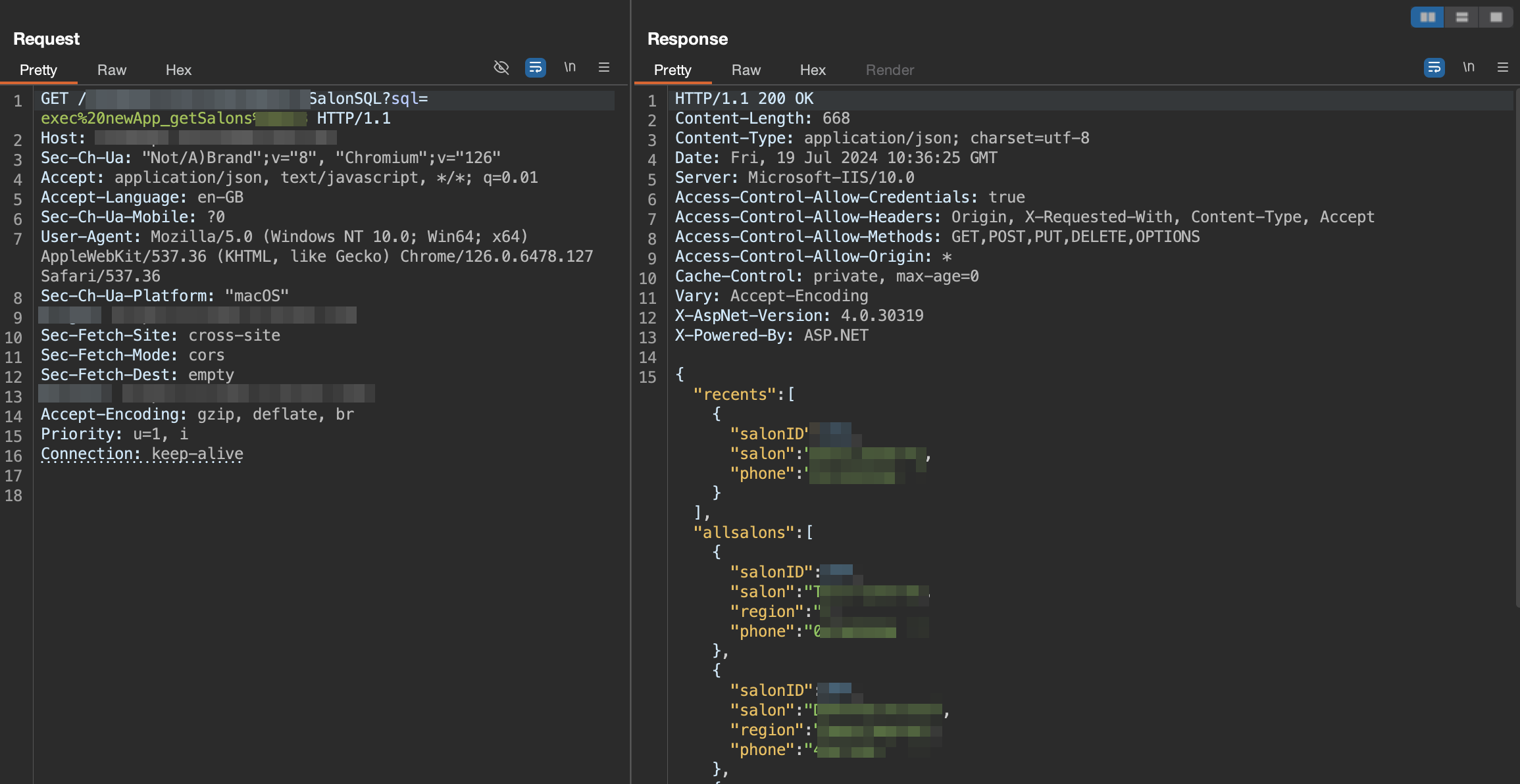This screenshot has width=1520, height=784.
Task: Click the "allsalons" JSON key
Action: (744, 533)
